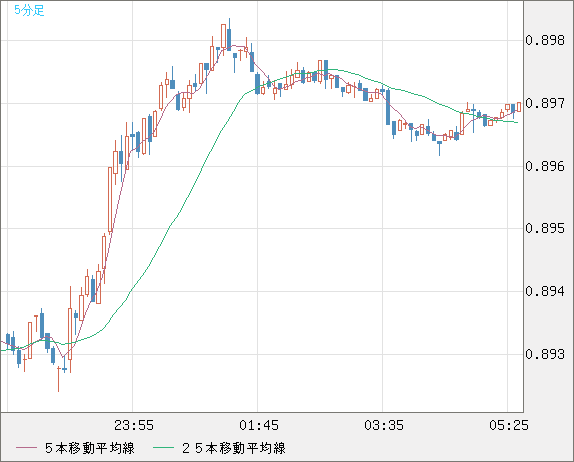Click the 0.895 price axis label

[x=545, y=228]
